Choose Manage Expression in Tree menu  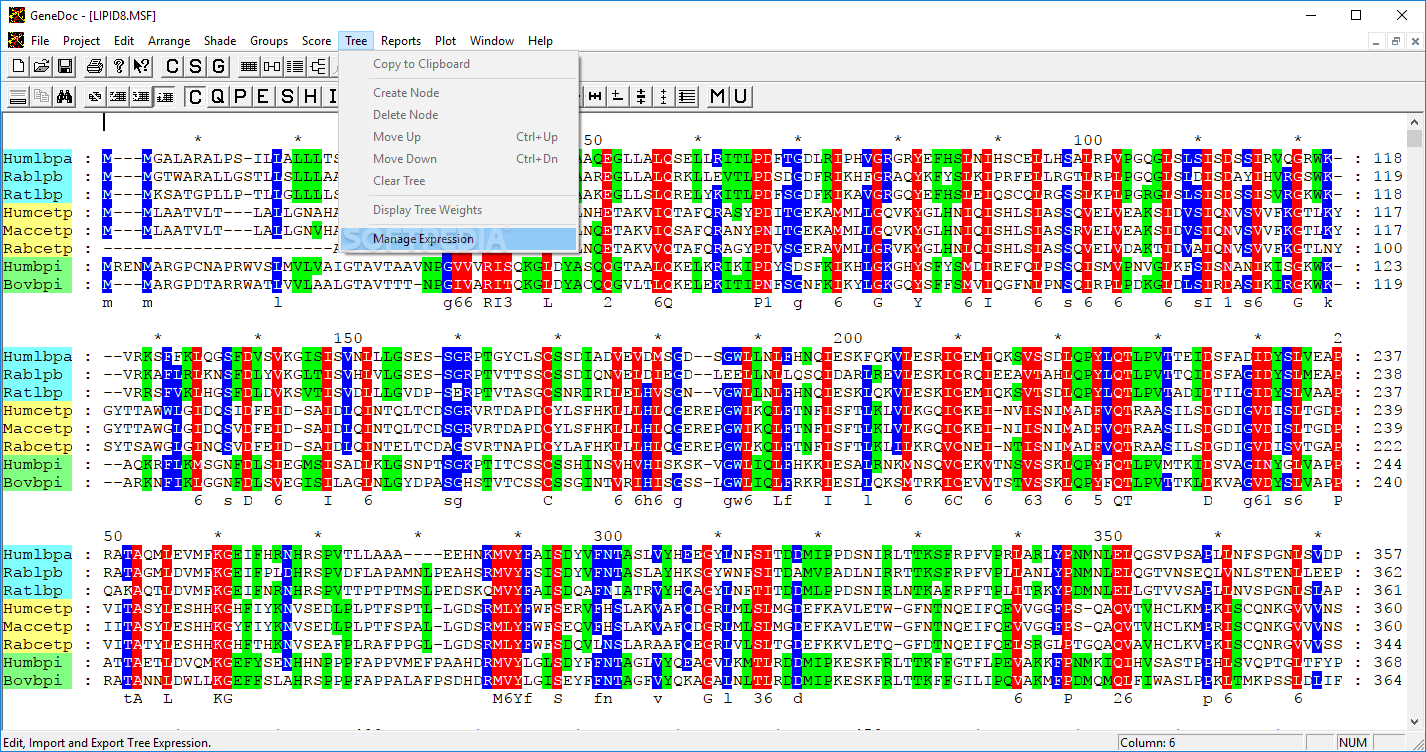pyautogui.click(x=459, y=239)
